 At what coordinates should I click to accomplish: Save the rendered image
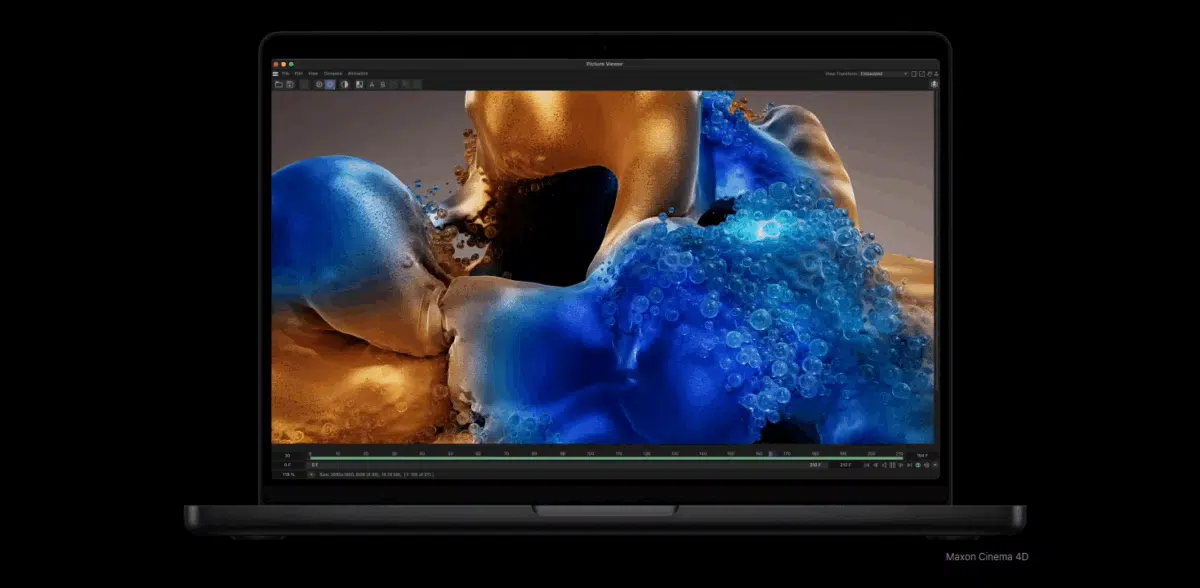[x=291, y=85]
